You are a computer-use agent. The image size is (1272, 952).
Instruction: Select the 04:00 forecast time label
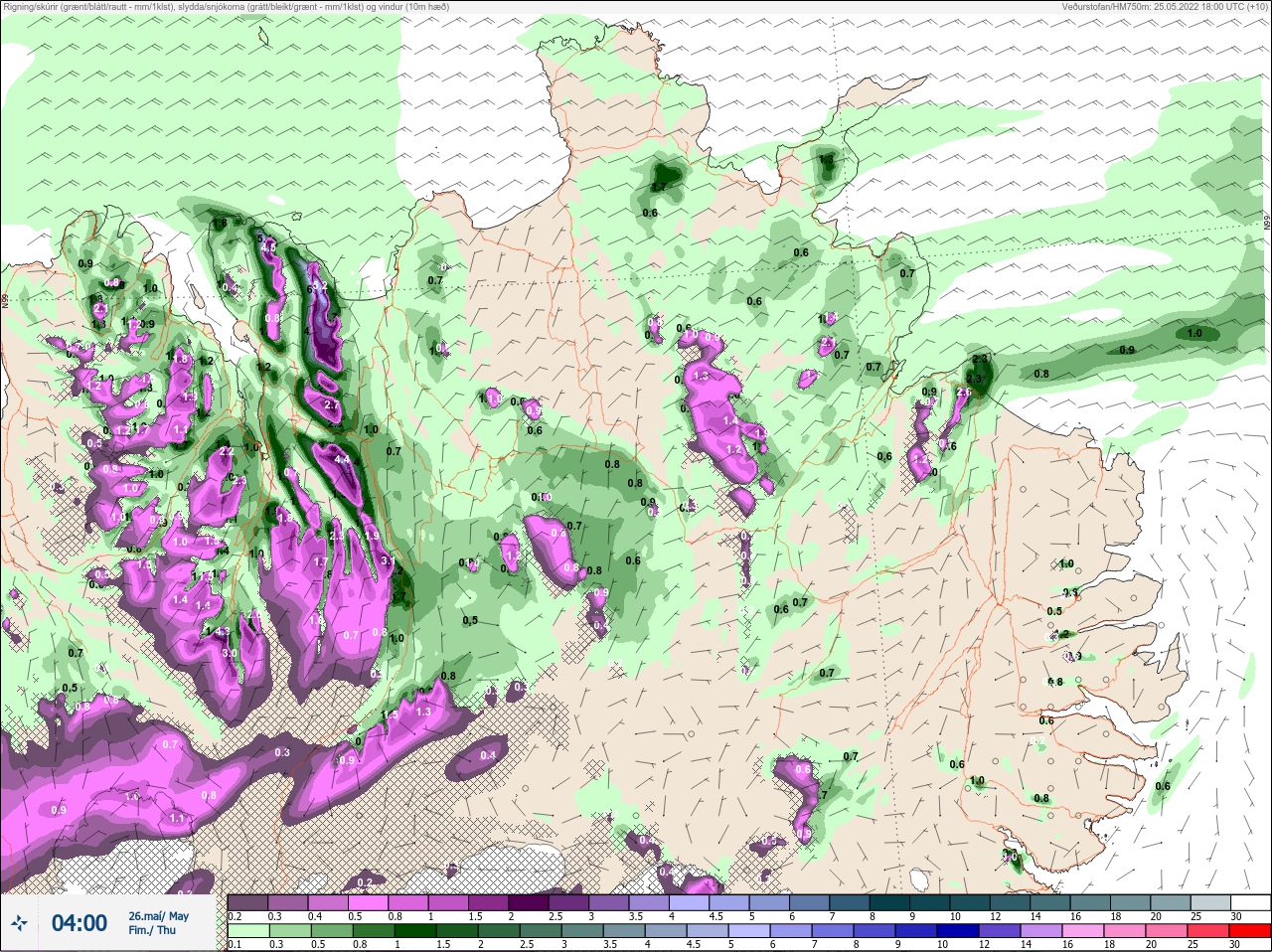(x=79, y=923)
